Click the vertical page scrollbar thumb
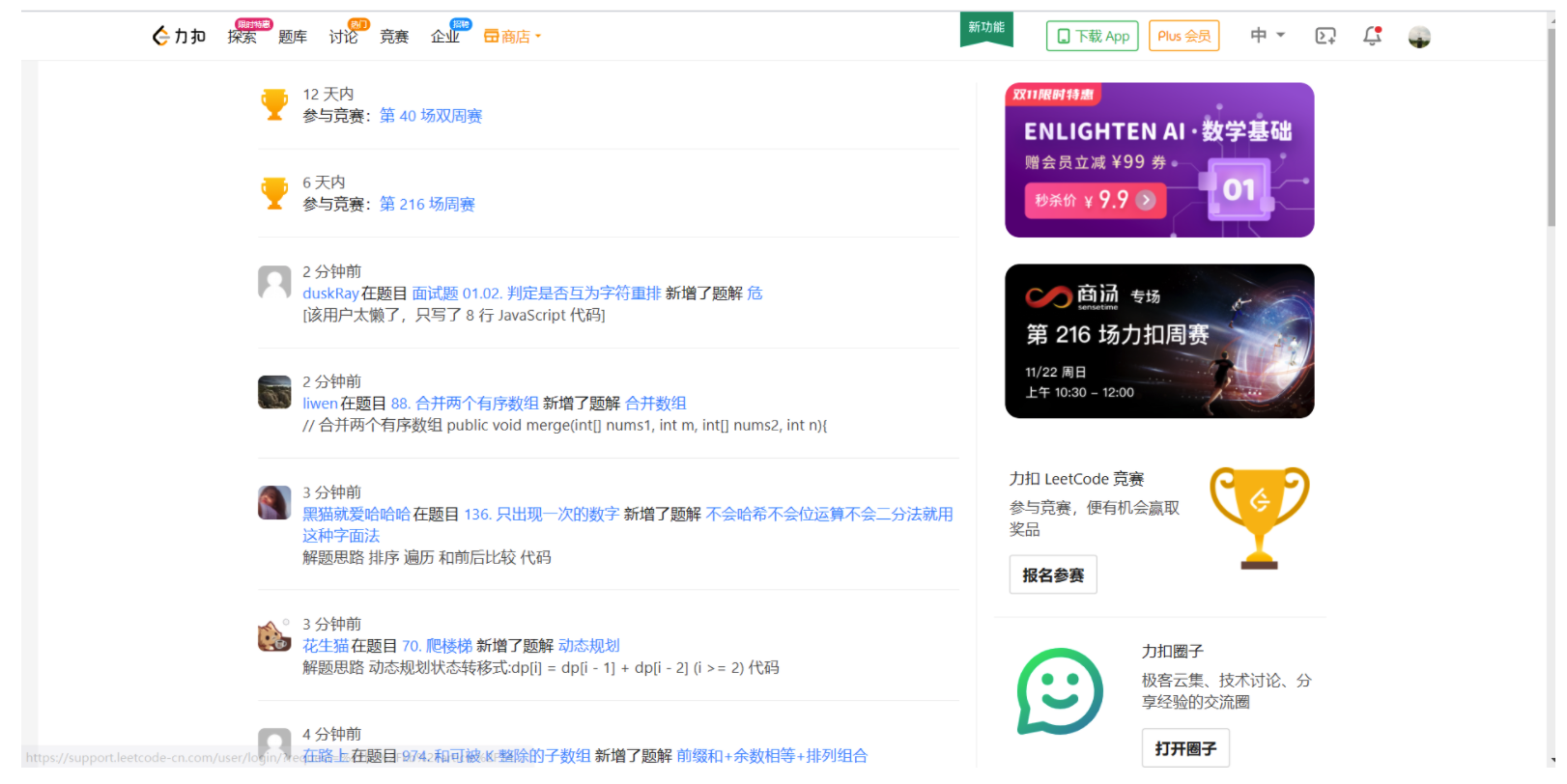1567x784 pixels. (1552, 126)
